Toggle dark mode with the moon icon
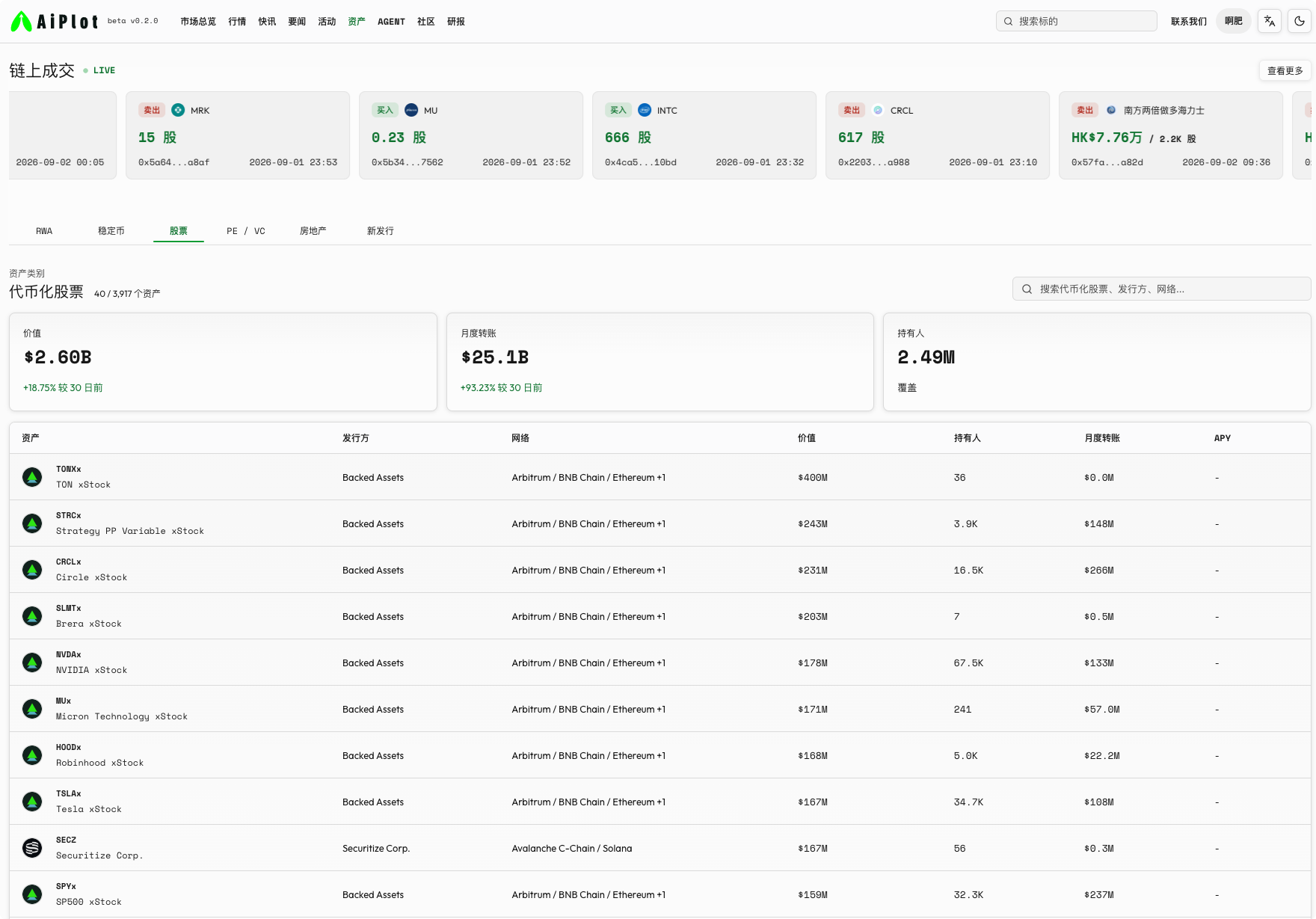The height and width of the screenshot is (919, 1316). 1300,21
